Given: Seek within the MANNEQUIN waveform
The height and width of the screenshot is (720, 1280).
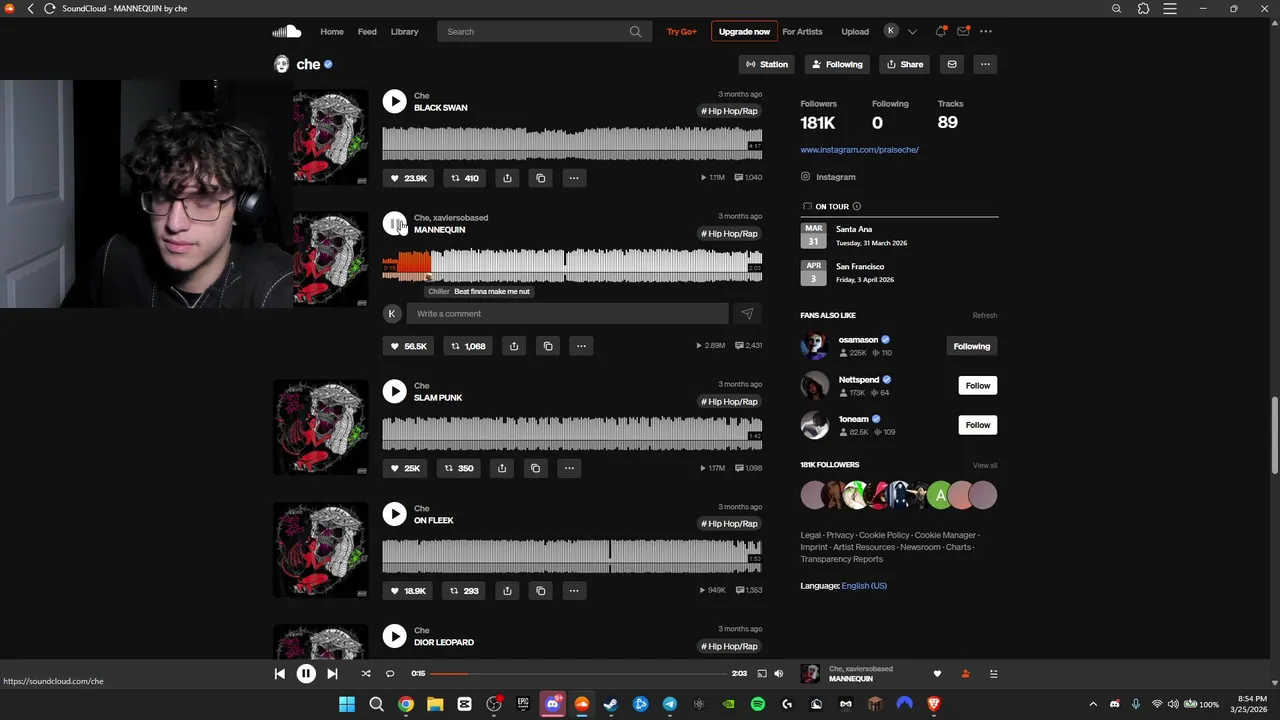Looking at the screenshot, I should pos(572,266).
